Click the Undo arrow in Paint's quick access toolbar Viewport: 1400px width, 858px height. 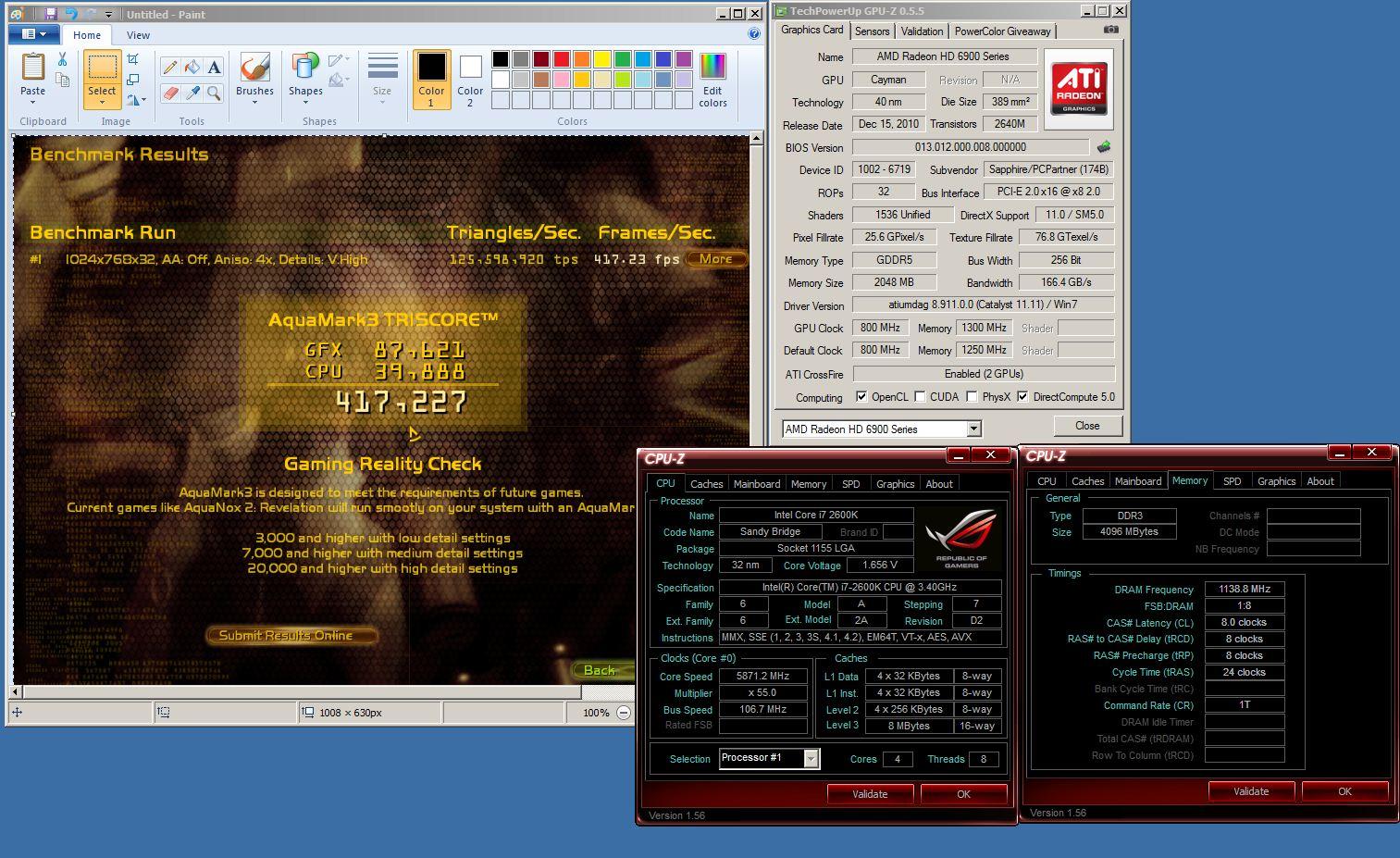point(71,14)
